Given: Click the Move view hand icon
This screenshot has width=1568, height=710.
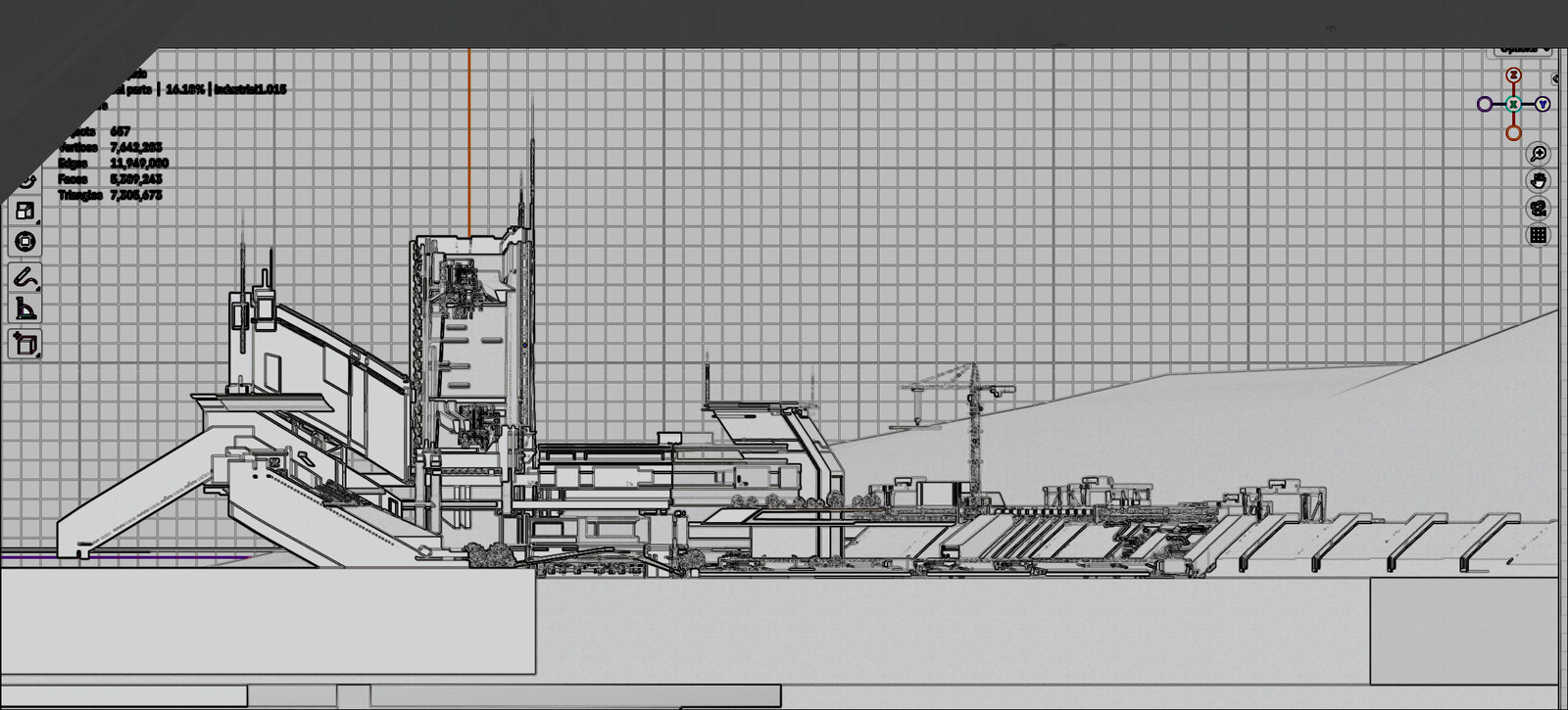Looking at the screenshot, I should (1539, 181).
